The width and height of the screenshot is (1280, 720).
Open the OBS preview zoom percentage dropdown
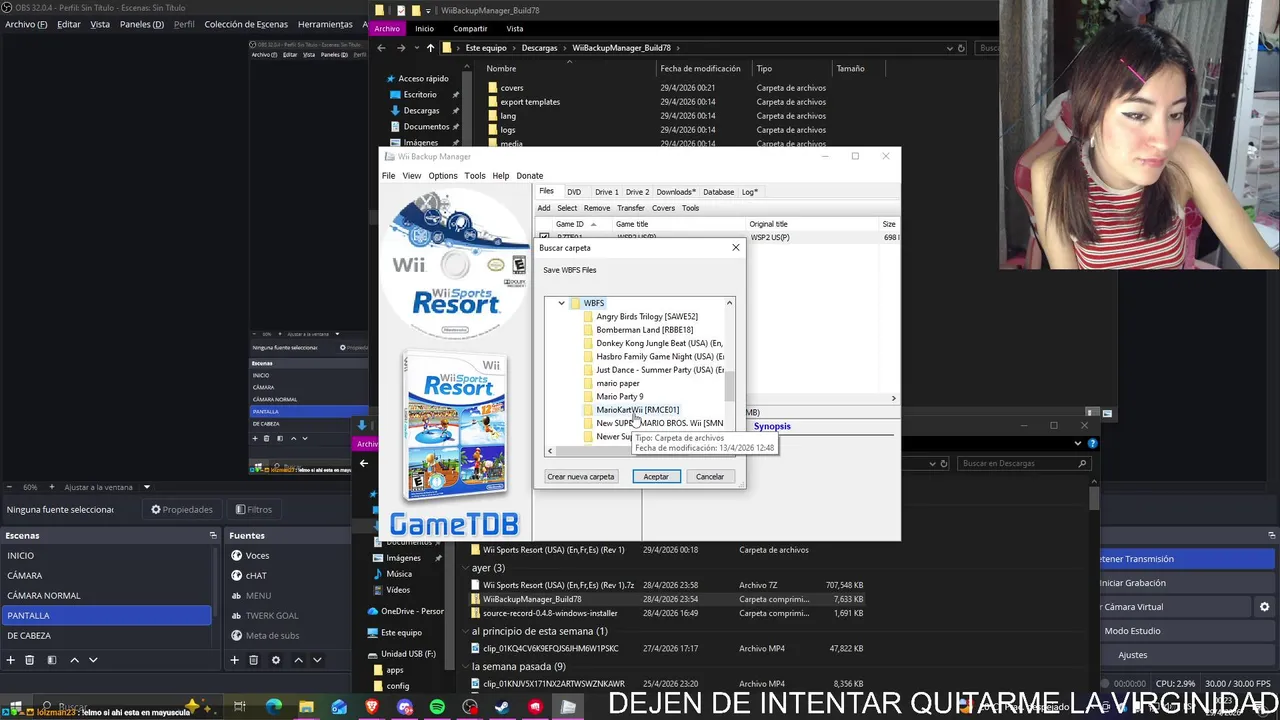point(31,487)
